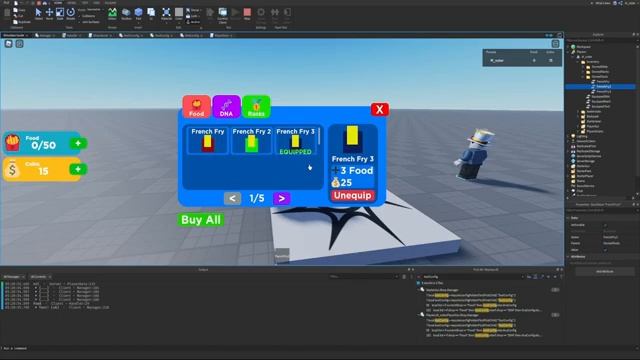Click the Team Test icon
The height and width of the screenshot is (360, 640).
click(275, 15)
